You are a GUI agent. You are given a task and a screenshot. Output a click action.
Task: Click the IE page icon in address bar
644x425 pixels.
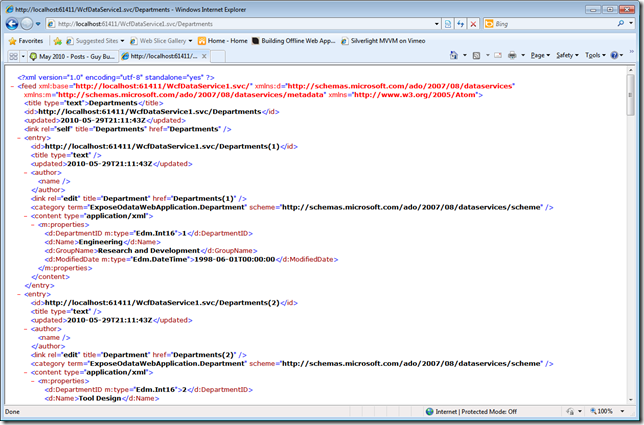coord(51,24)
